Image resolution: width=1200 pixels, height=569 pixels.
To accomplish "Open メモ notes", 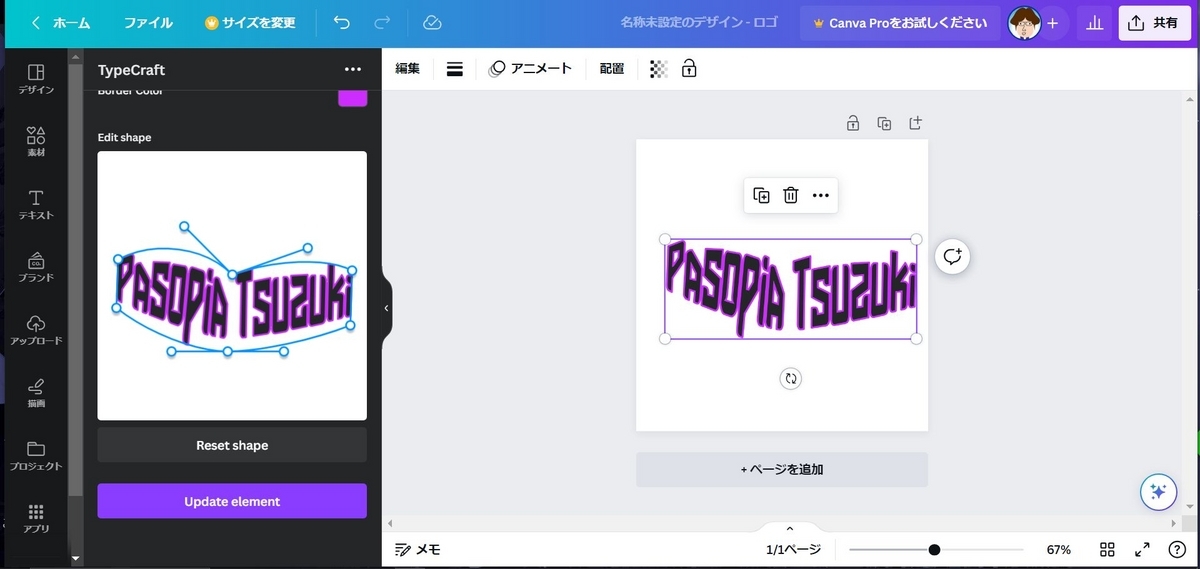I will coord(418,549).
